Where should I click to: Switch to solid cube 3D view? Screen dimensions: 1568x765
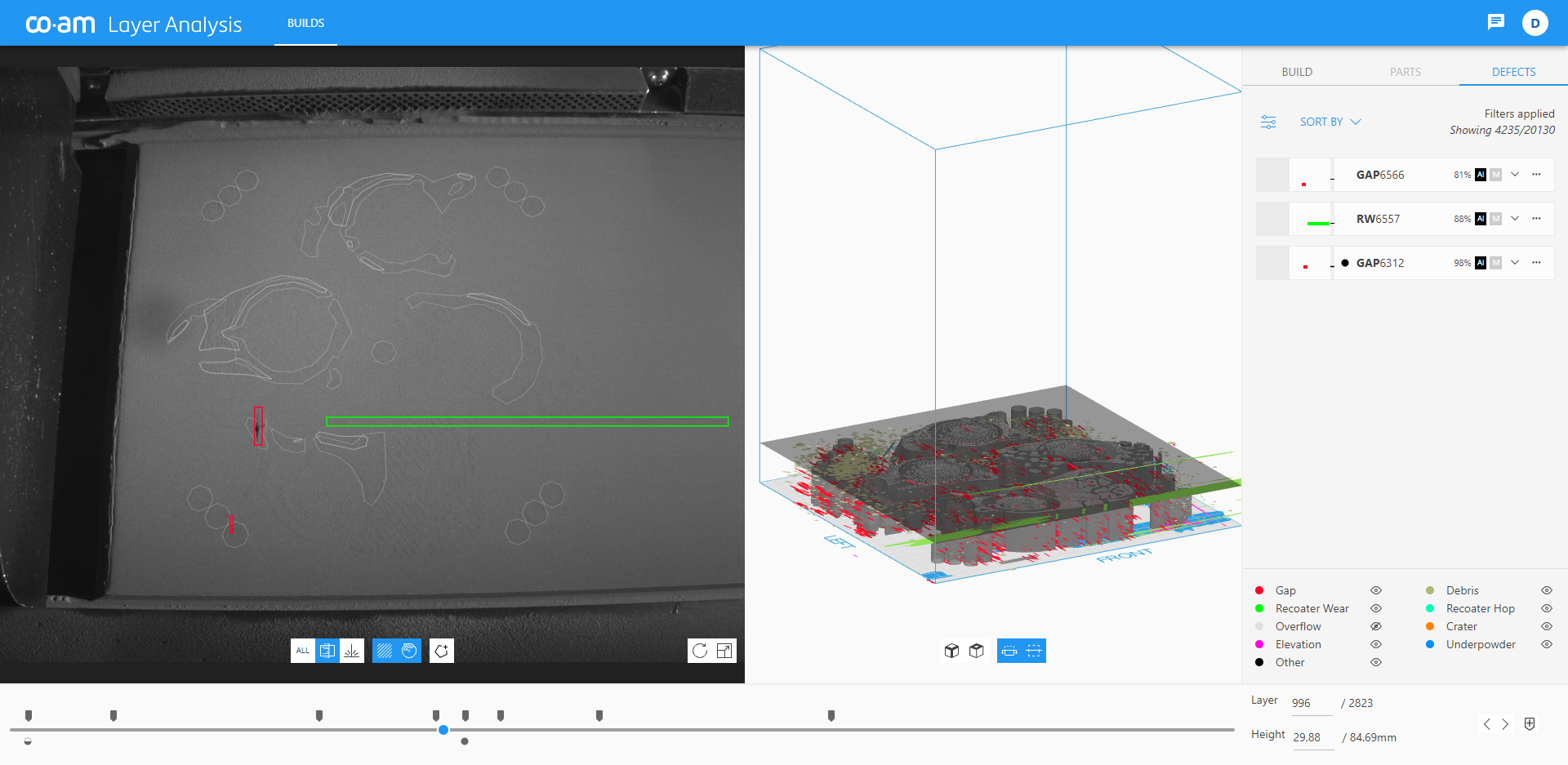pos(951,651)
